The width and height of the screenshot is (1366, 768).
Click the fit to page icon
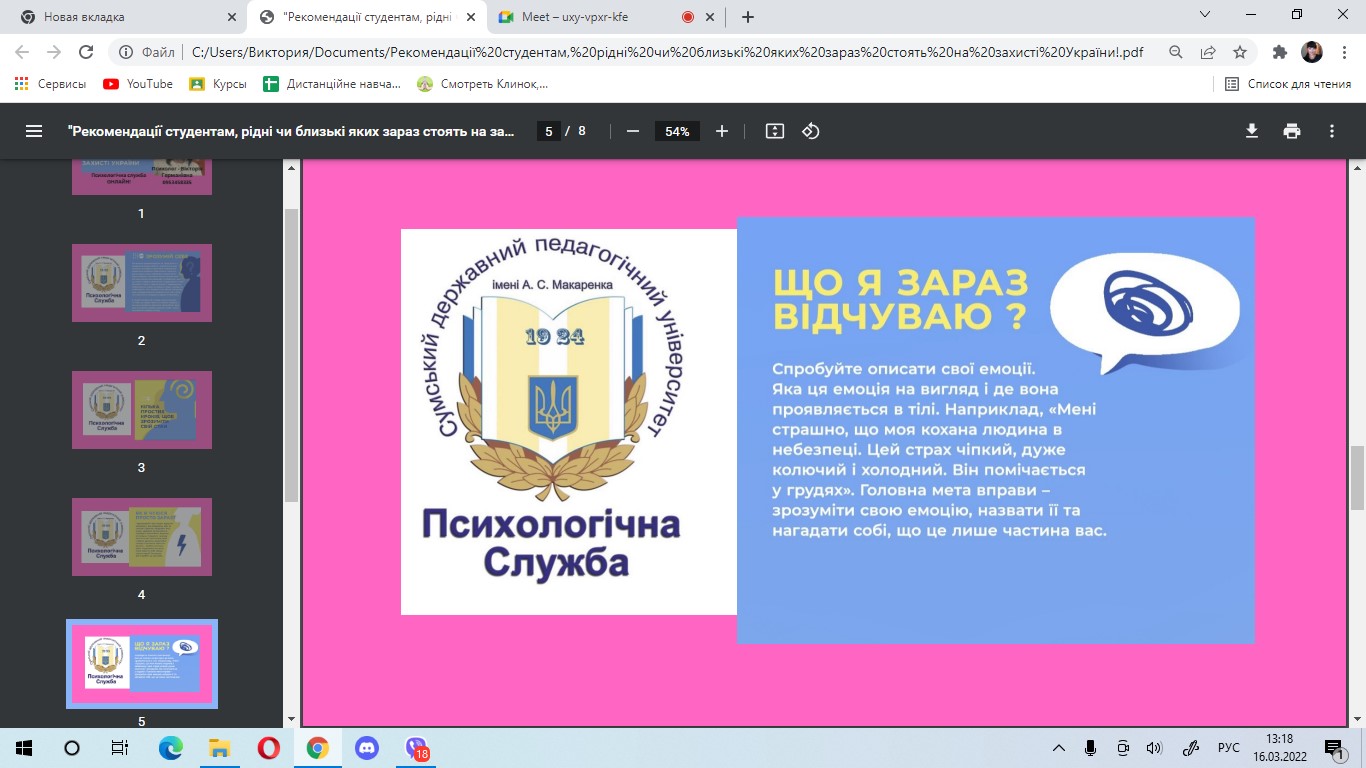(774, 131)
